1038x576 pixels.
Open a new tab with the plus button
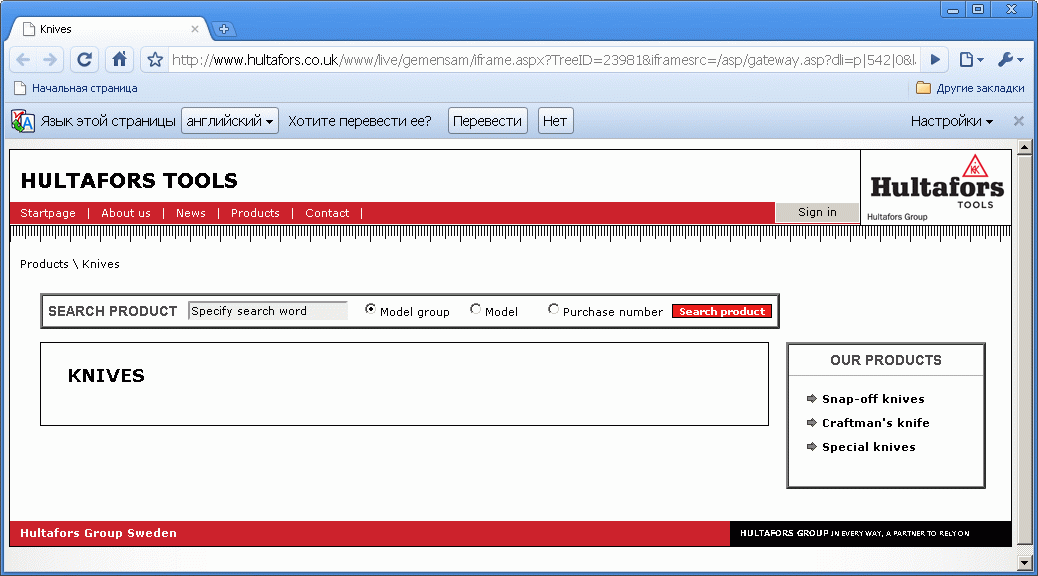pos(224,29)
